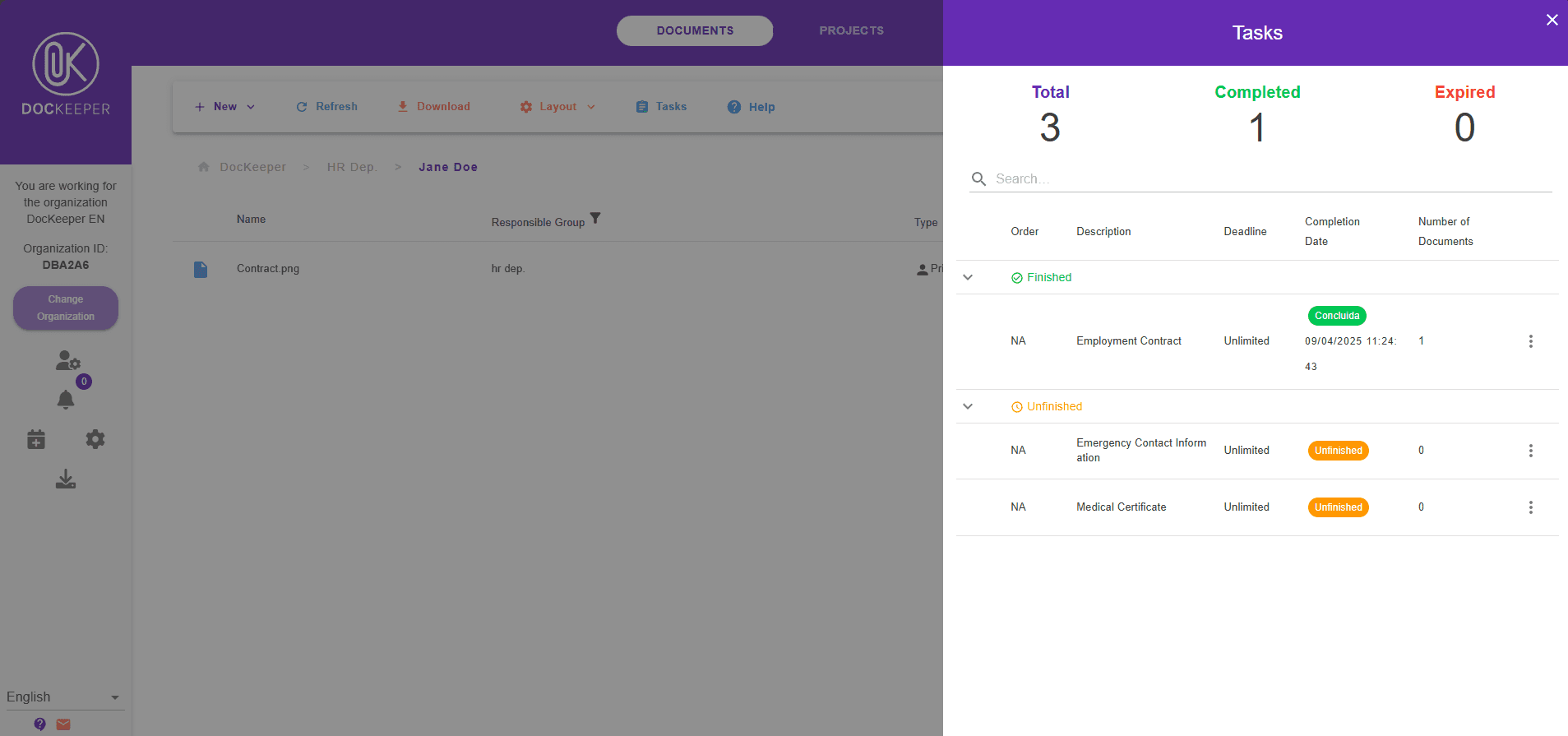1568x736 pixels.
Task: Click the Concluida status badge
Action: tap(1337, 316)
